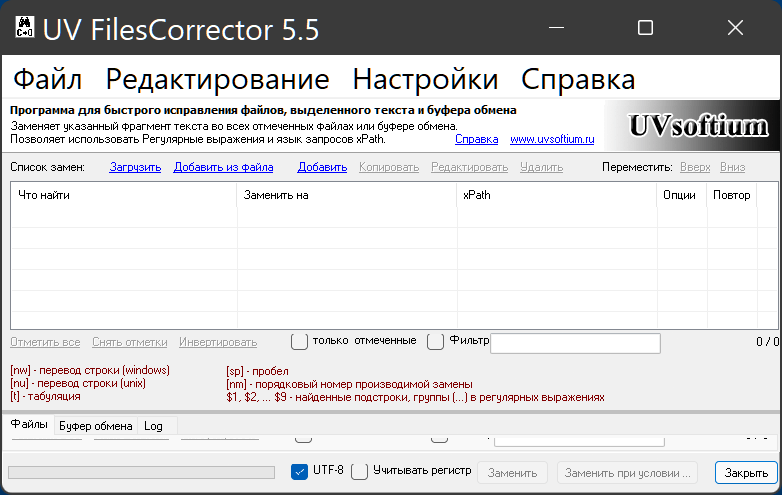This screenshot has width=782, height=495.
Task: Click the Справка help link
Action: tap(476, 139)
